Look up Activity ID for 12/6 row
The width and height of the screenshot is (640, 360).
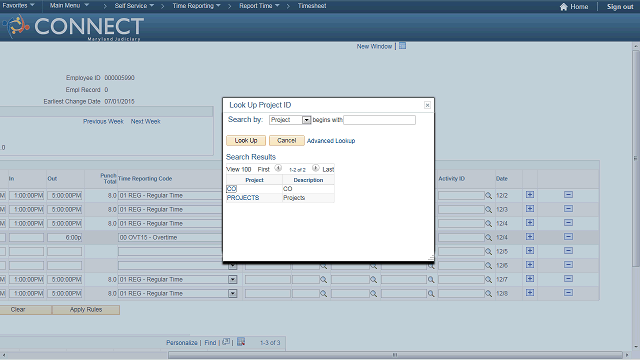[488, 266]
